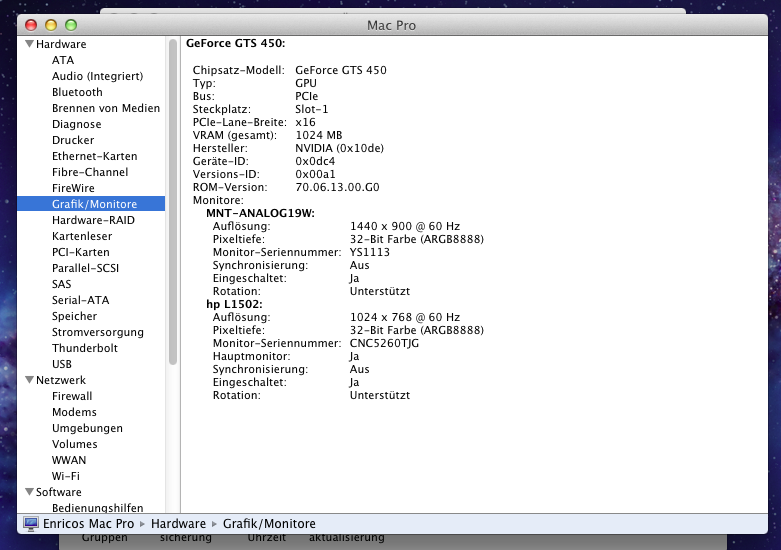Select Wi-Fi under Netzwerk
This screenshot has width=781, height=550.
(66, 476)
